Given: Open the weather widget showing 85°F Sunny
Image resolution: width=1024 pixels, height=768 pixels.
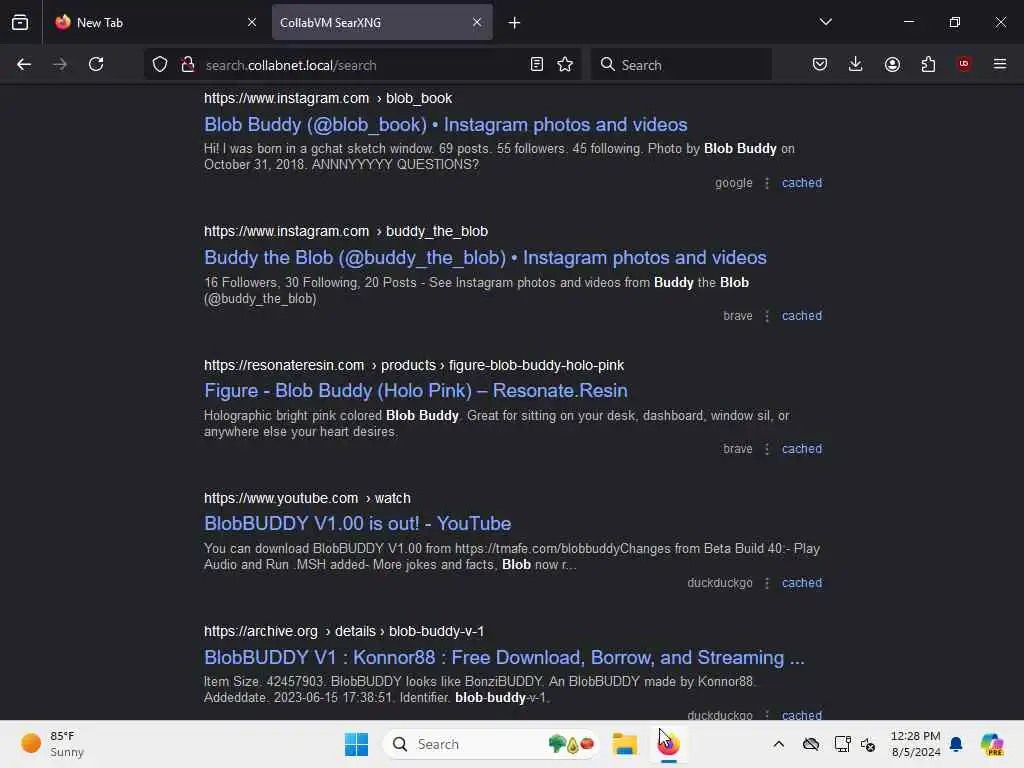Looking at the screenshot, I should tap(54, 744).
